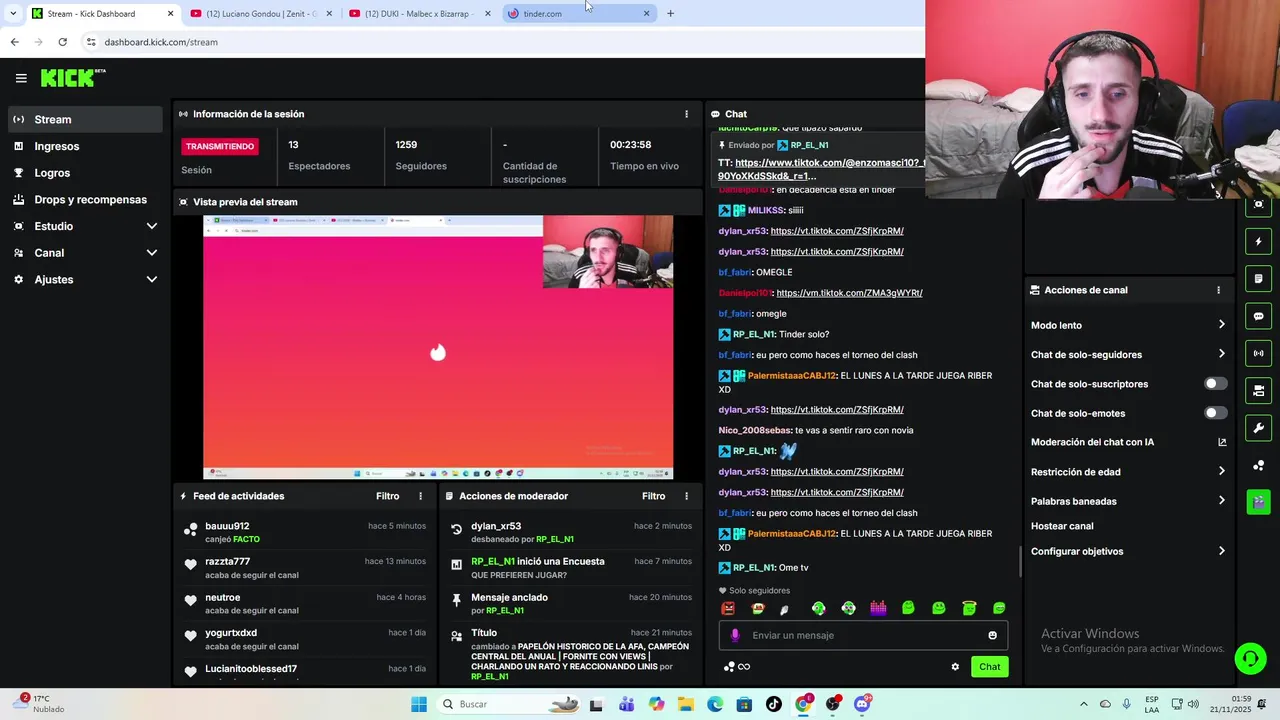Open emoji picker in chat input
This screenshot has height=720, width=1280.
pyautogui.click(x=992, y=635)
